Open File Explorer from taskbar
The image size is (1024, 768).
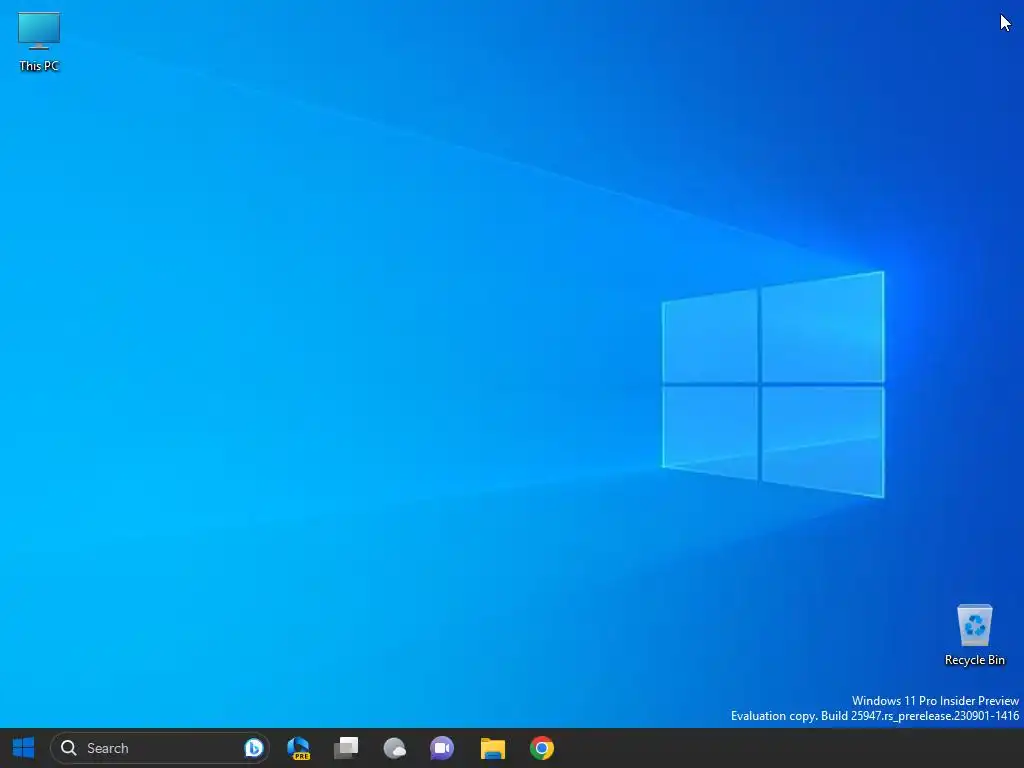[493, 748]
